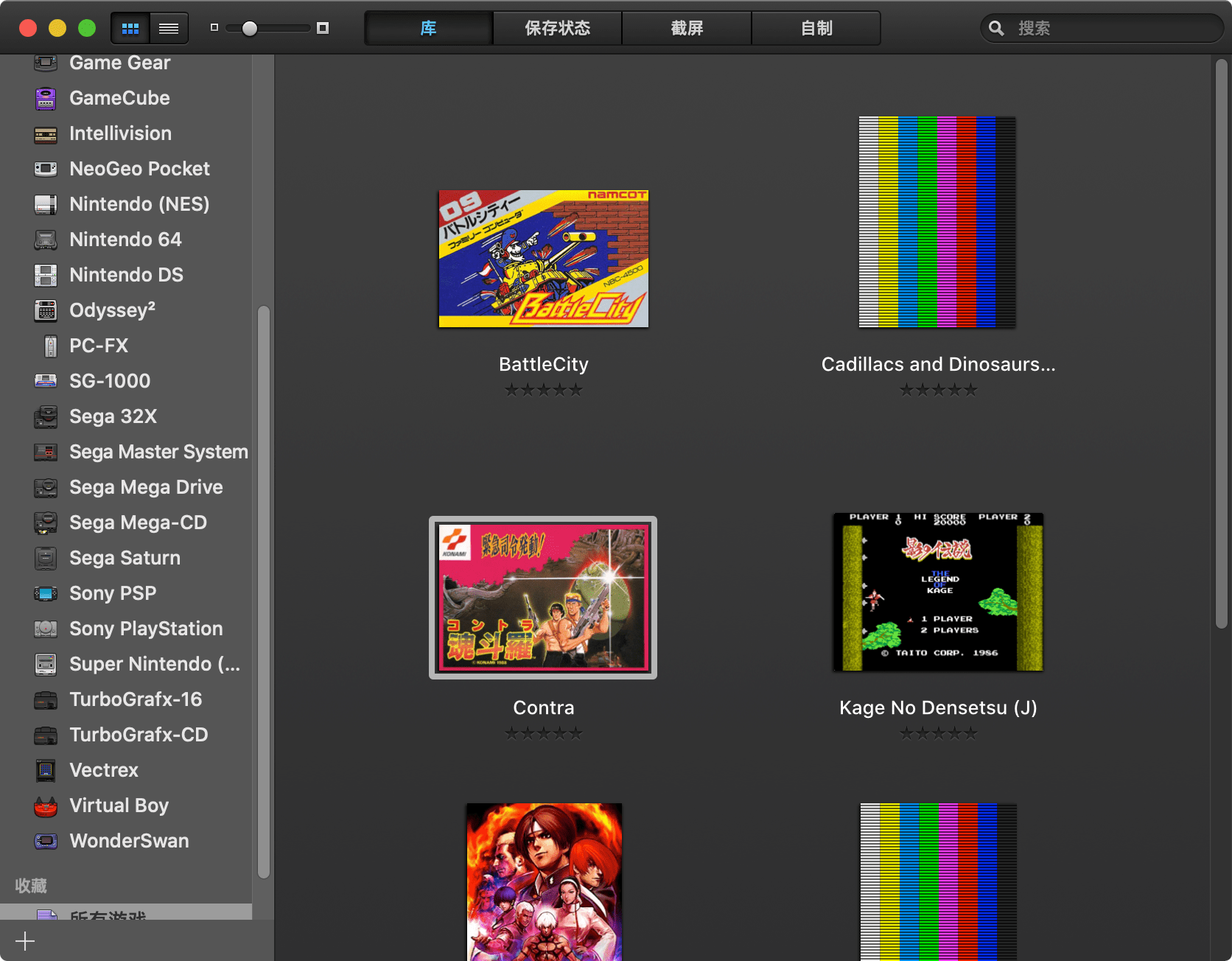The image size is (1232, 961).
Task: Click the small-size icon beside slider
Action: click(214, 28)
